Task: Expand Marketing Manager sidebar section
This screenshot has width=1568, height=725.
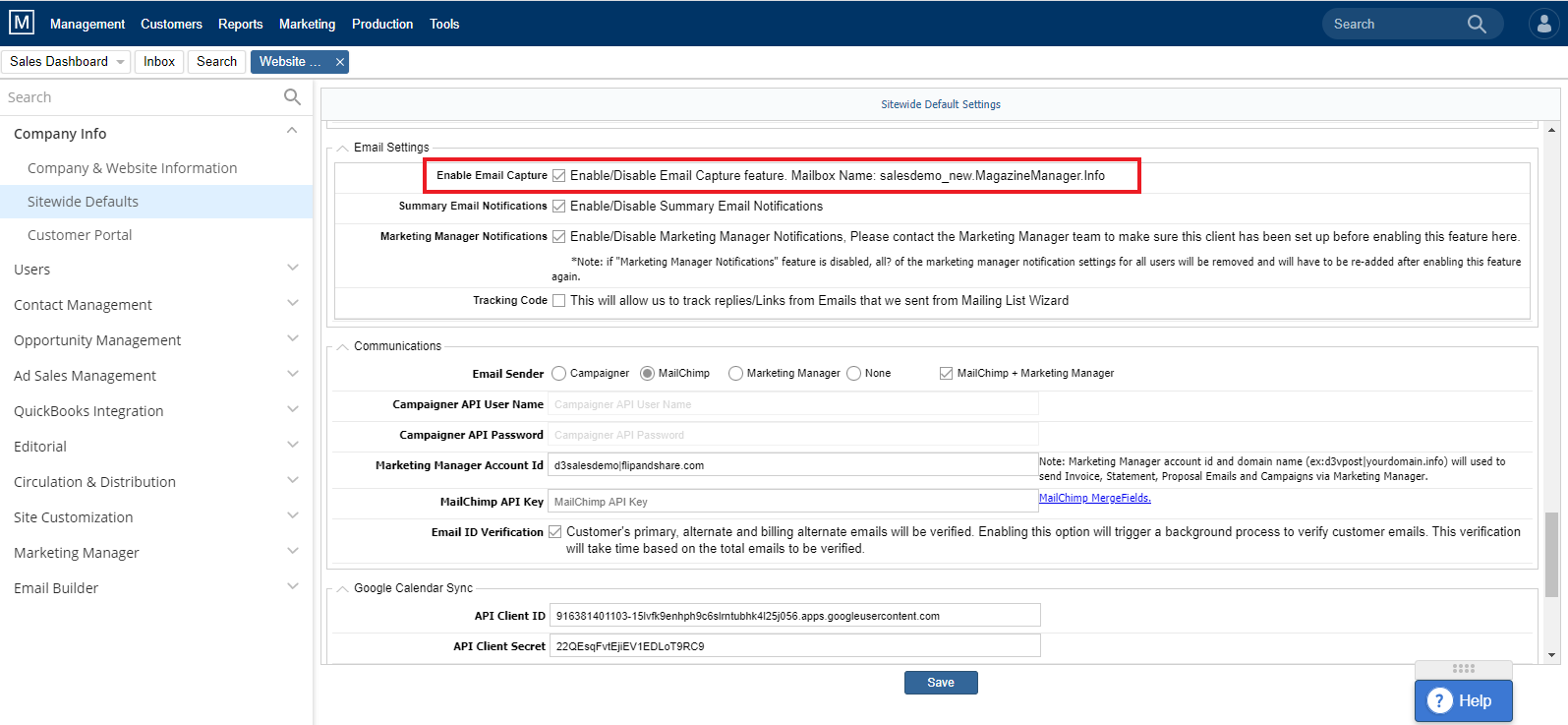Action: 292,551
